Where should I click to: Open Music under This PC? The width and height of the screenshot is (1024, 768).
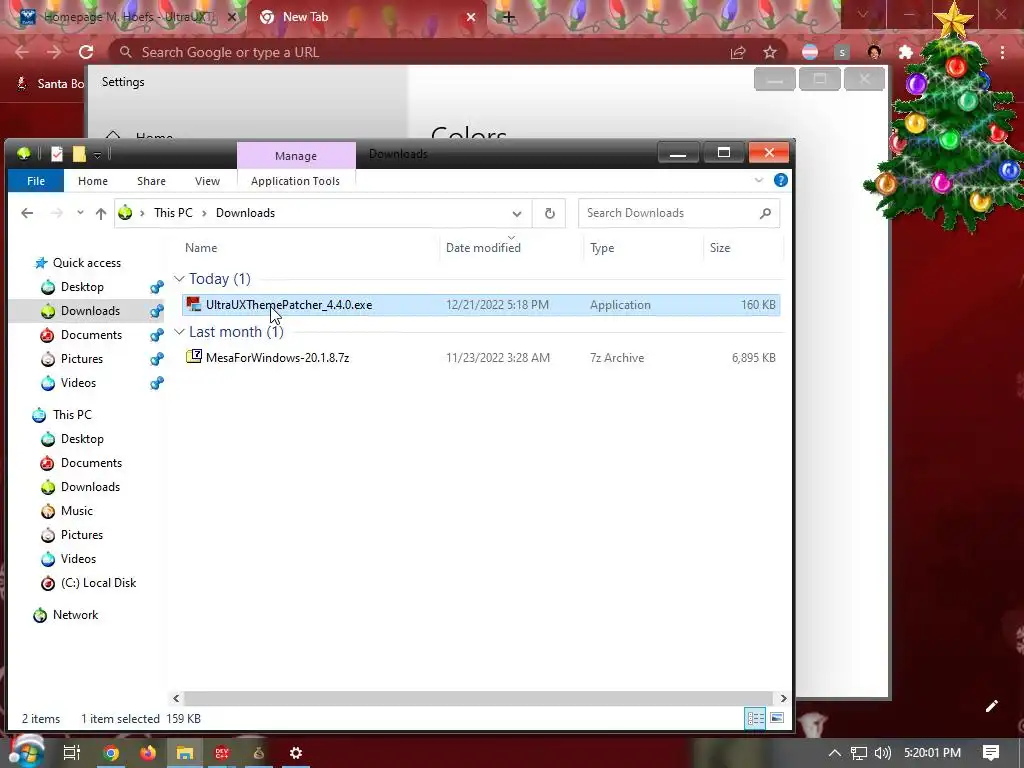76,511
